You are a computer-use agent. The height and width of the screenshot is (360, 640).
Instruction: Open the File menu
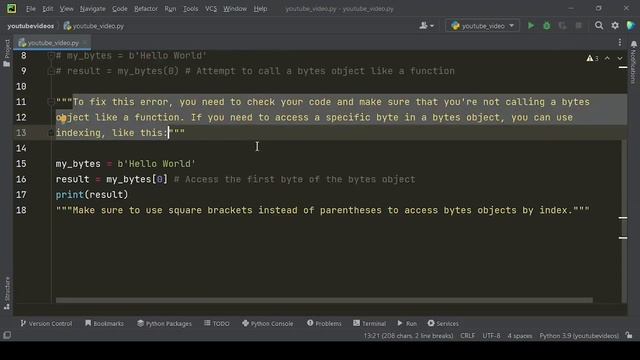[x=31, y=9]
